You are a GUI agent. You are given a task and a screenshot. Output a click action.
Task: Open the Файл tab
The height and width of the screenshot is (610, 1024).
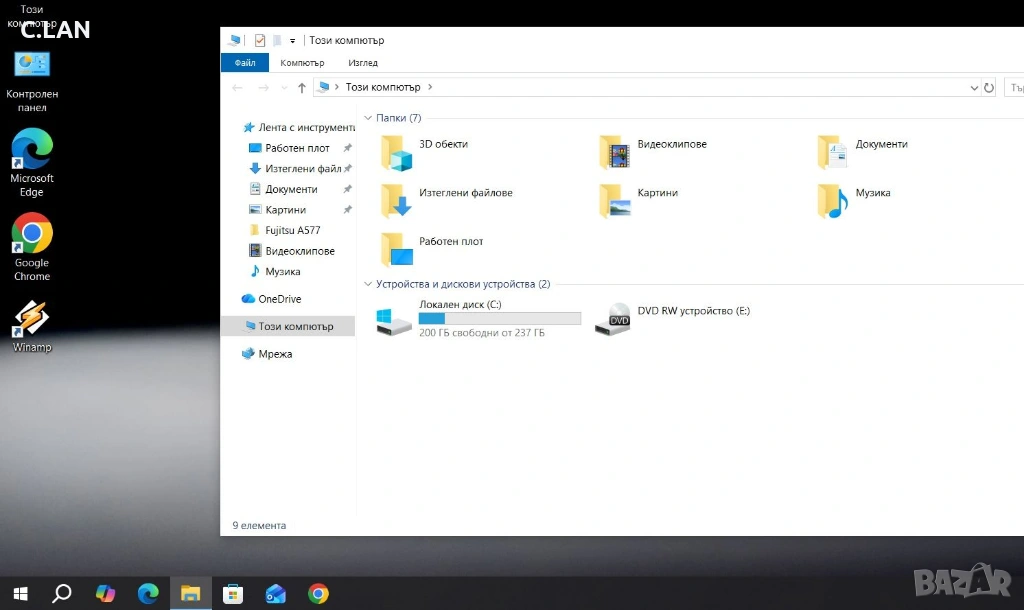click(x=245, y=63)
